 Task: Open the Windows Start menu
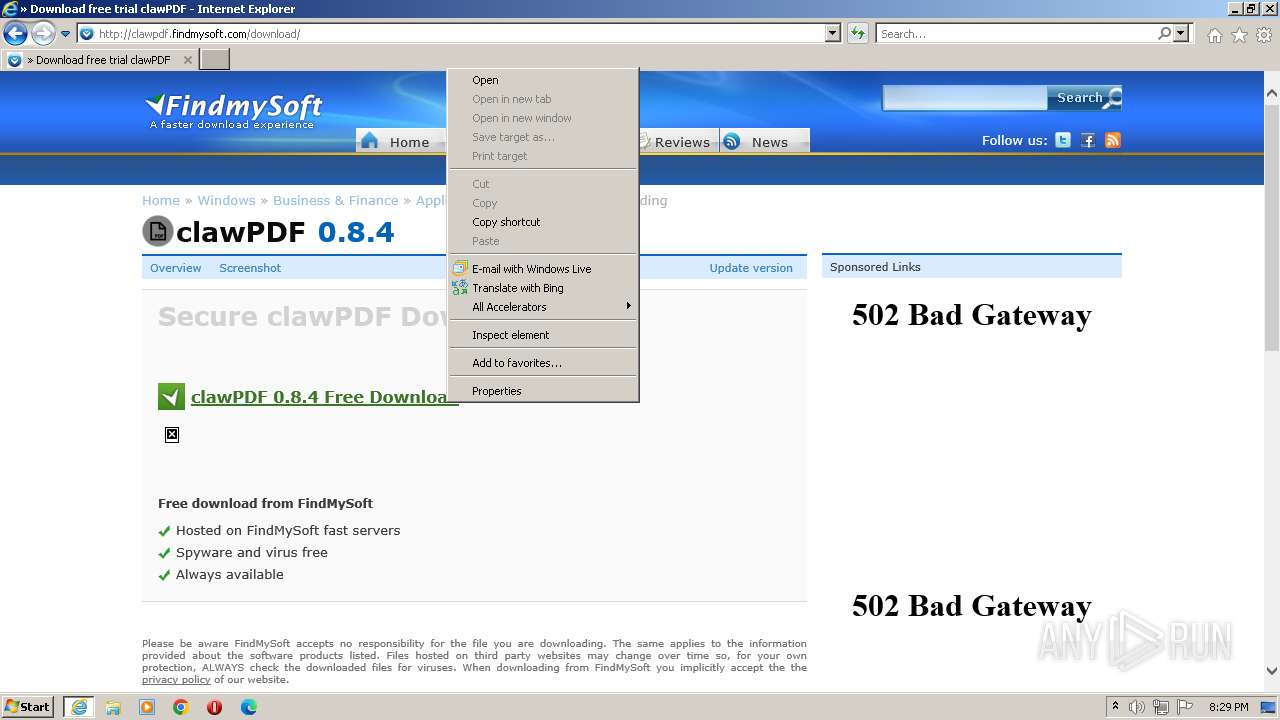coord(29,707)
